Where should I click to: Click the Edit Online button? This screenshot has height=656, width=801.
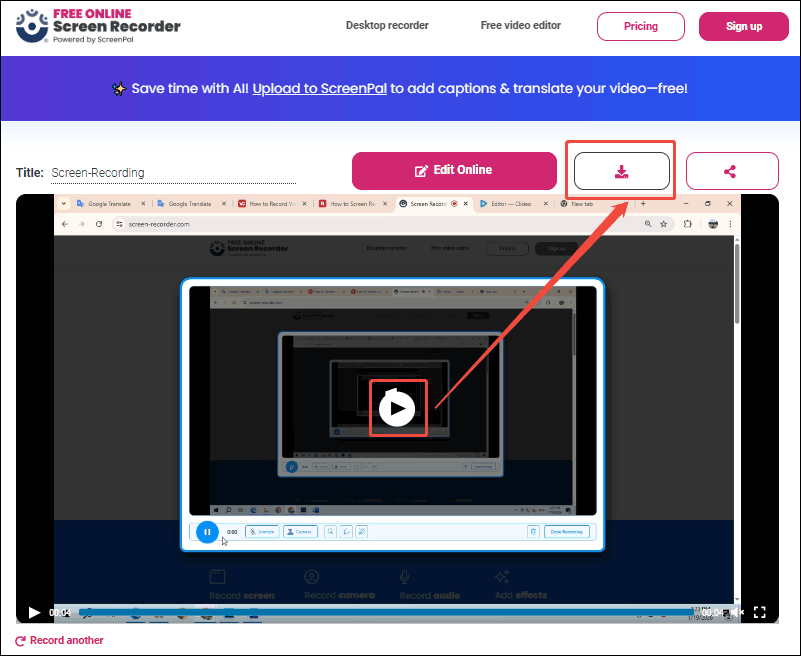454,171
